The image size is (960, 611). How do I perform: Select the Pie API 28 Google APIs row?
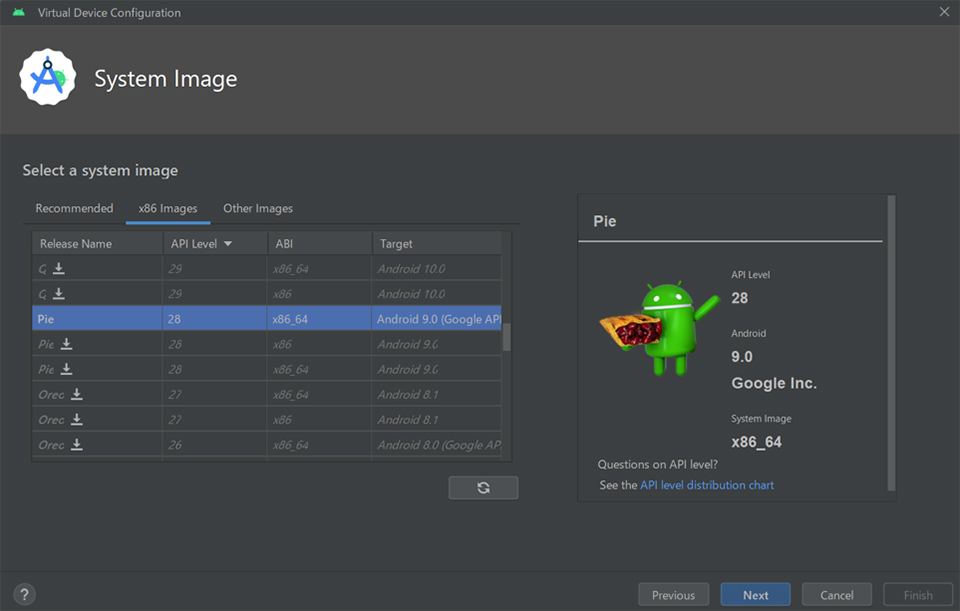[266, 319]
